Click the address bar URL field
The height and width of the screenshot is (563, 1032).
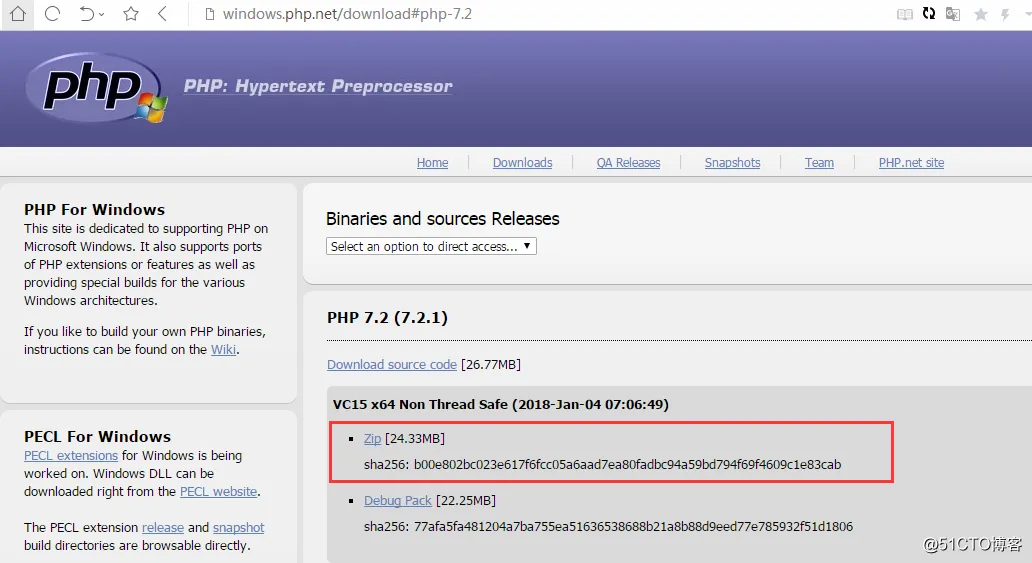tap(347, 14)
